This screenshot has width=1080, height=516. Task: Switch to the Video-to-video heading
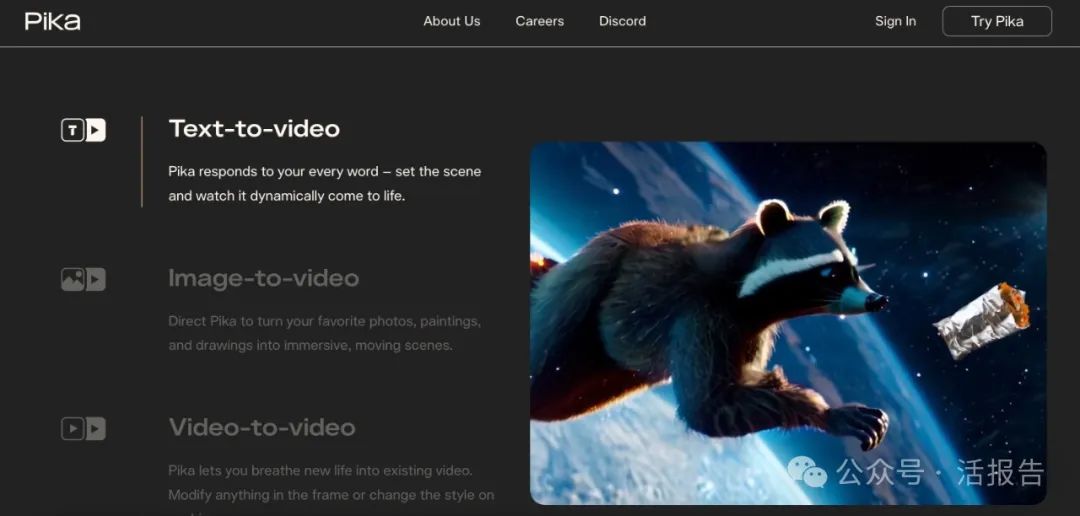tap(262, 427)
